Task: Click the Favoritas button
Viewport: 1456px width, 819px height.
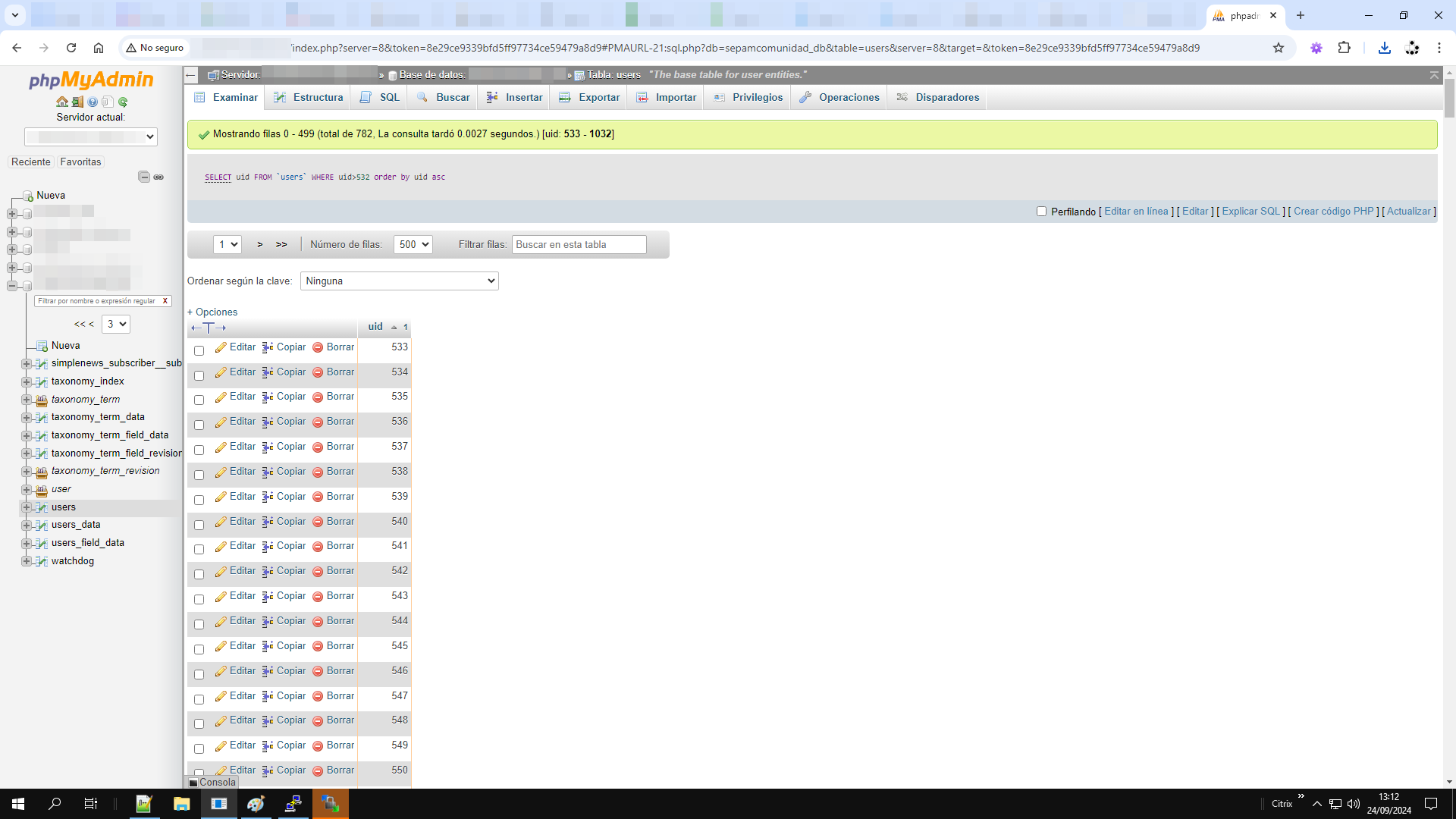Action: pyautogui.click(x=80, y=162)
